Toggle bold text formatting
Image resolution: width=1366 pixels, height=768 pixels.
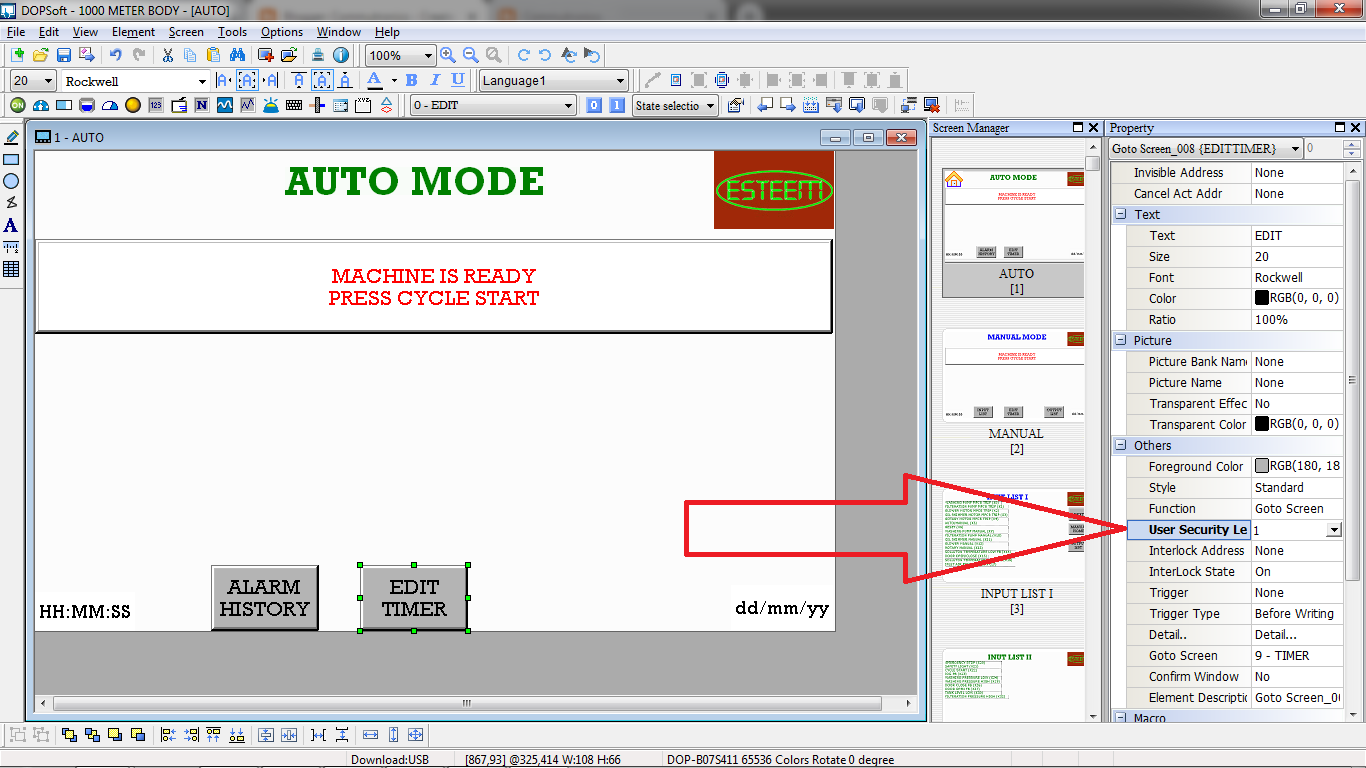tap(411, 80)
